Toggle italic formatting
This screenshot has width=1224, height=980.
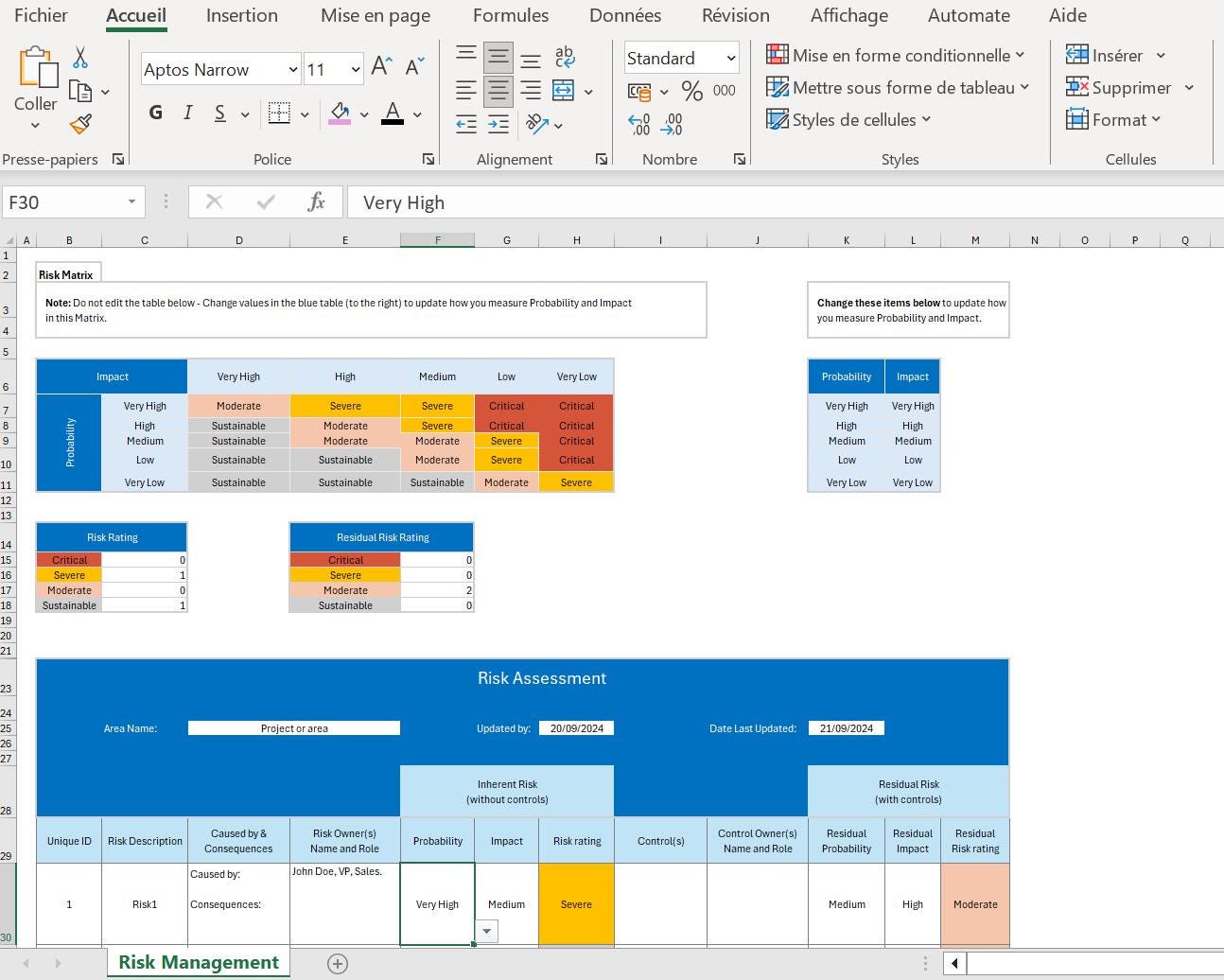(x=187, y=113)
